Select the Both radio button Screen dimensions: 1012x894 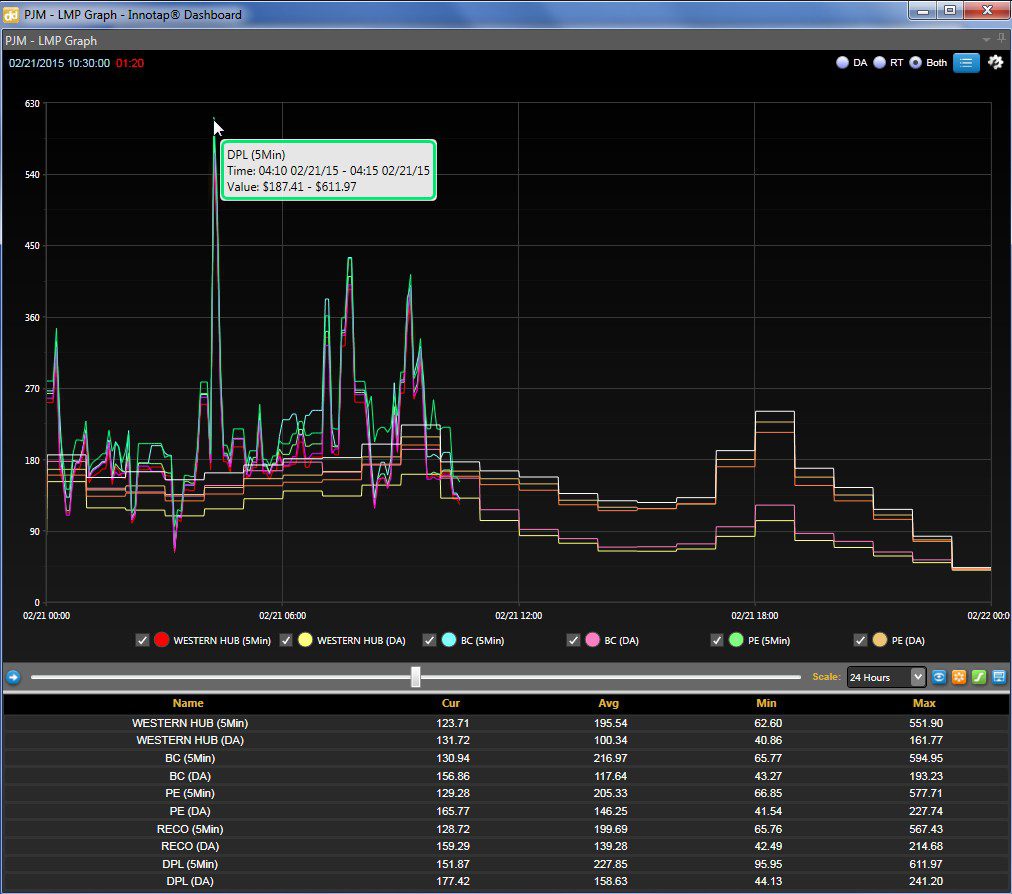pos(915,63)
